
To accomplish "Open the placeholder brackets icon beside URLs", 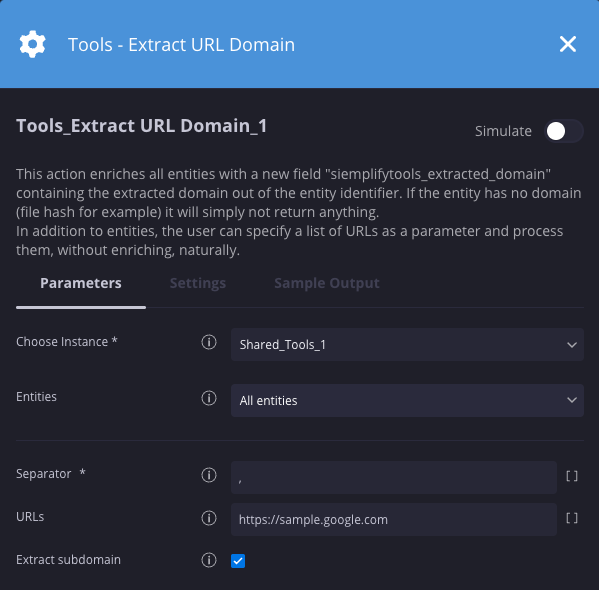I will pyautogui.click(x=572, y=518).
